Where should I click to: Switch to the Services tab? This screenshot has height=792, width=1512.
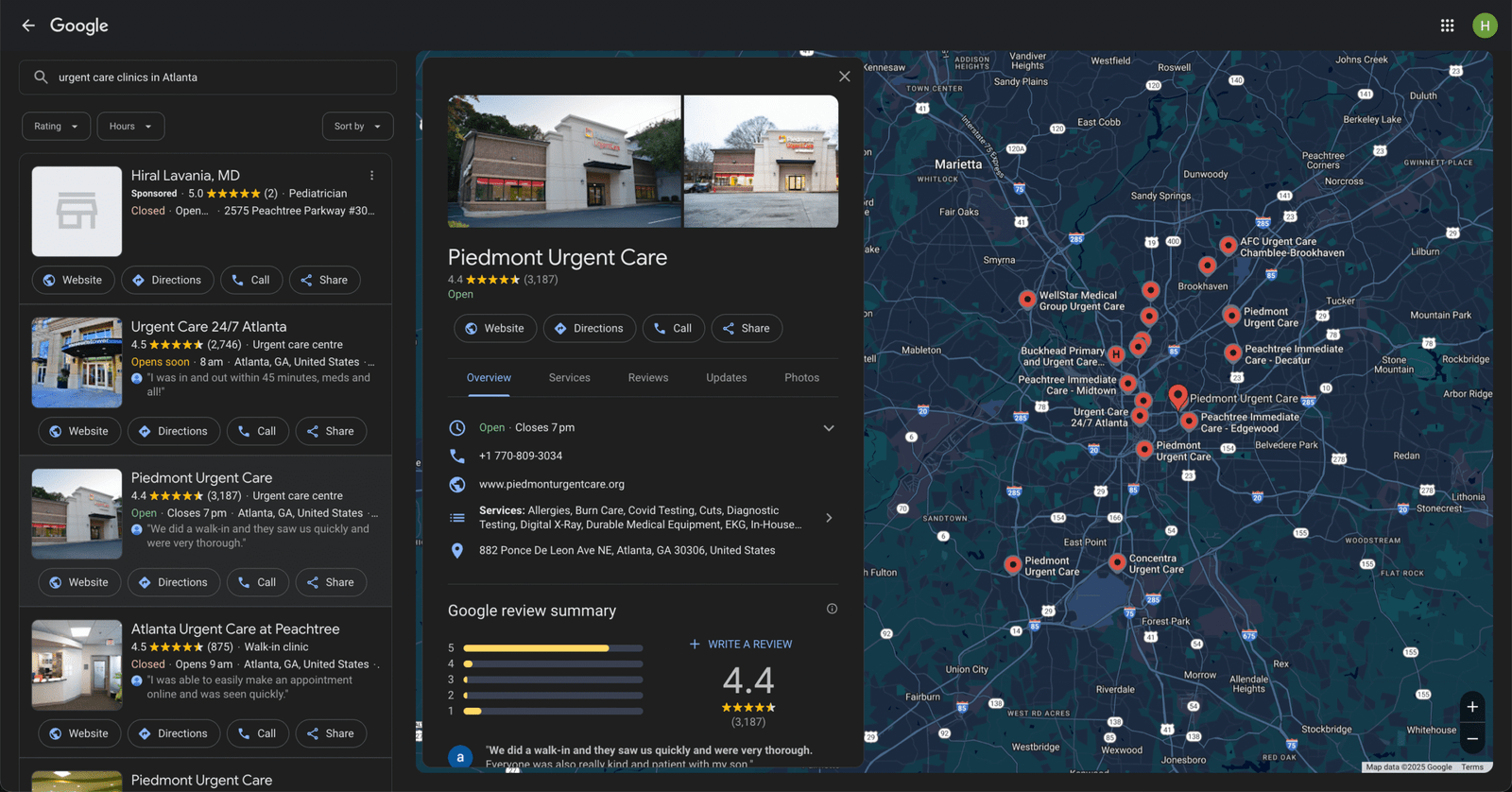tap(570, 377)
